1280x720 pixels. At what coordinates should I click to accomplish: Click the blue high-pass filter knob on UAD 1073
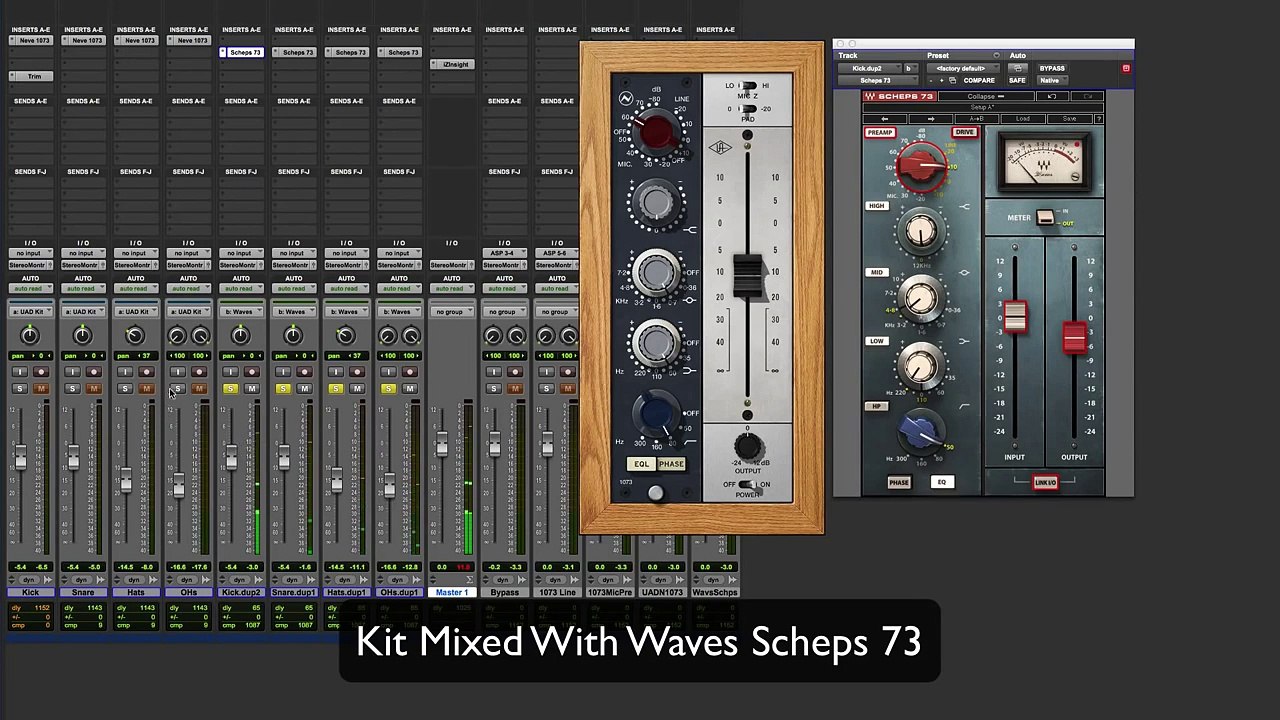657,413
